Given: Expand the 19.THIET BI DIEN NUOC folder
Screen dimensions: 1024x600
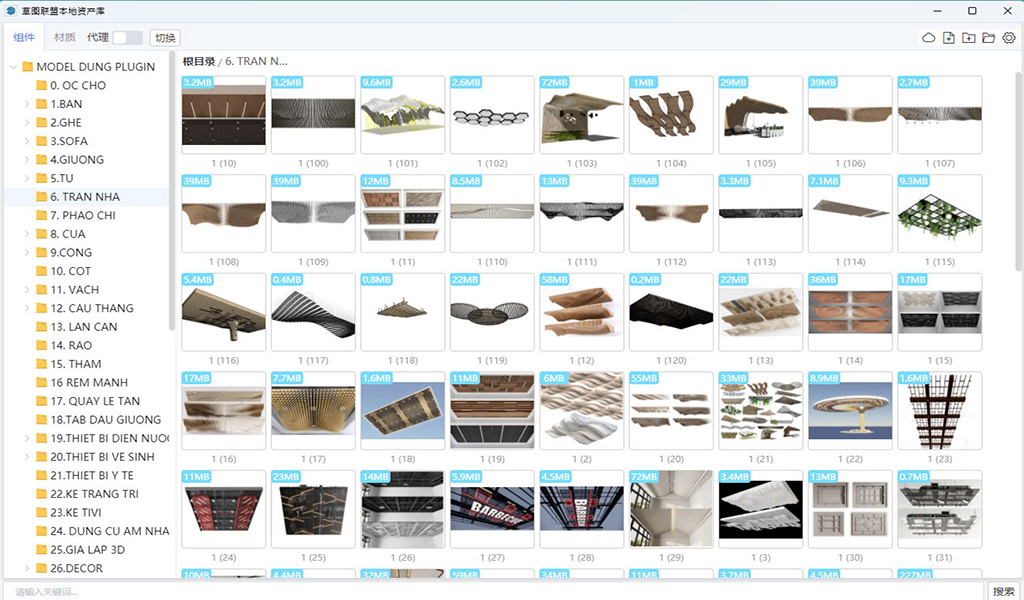Looking at the screenshot, I should (27, 438).
